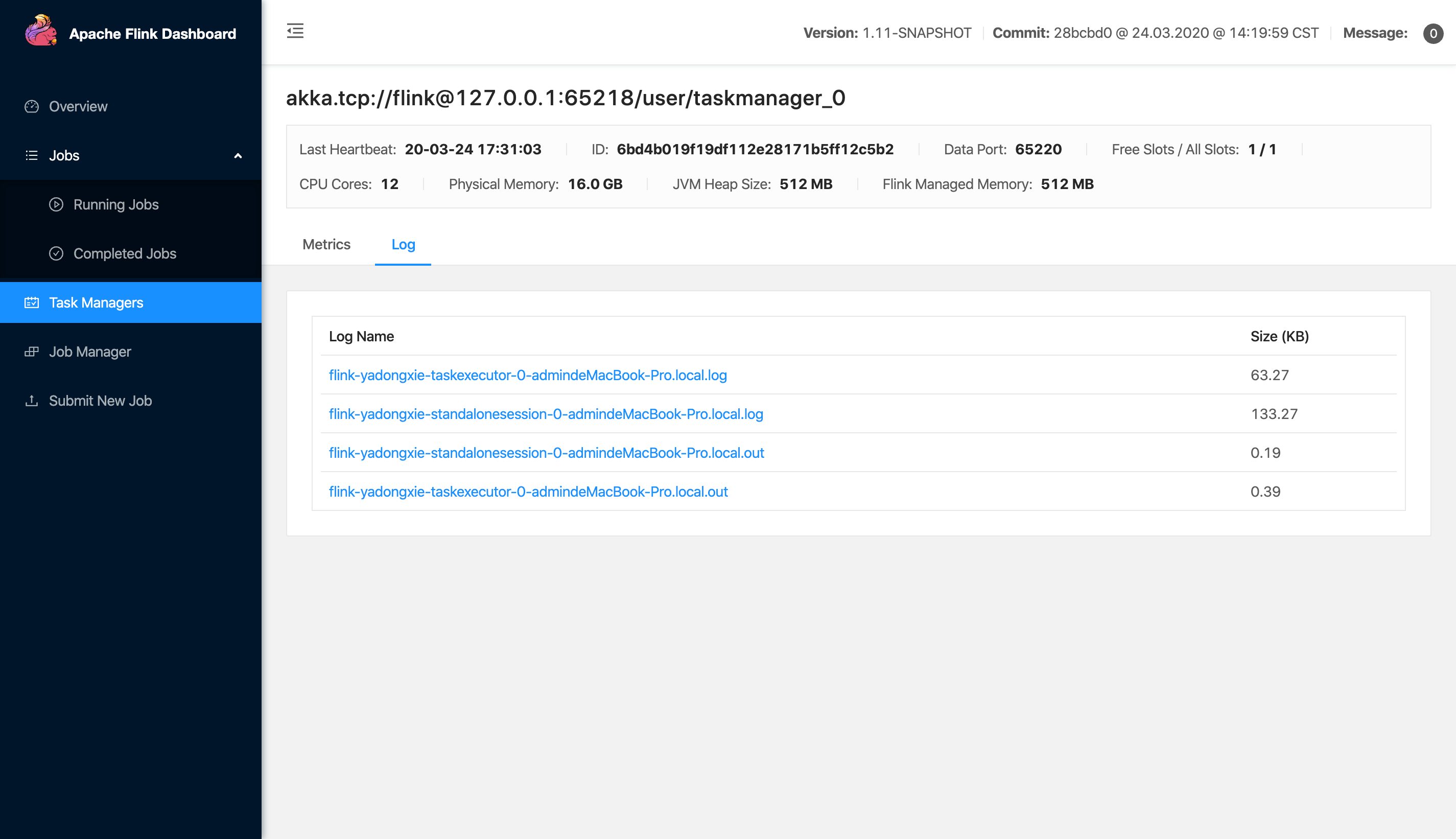Switch to the Metrics tab
1456x839 pixels.
[x=326, y=244]
